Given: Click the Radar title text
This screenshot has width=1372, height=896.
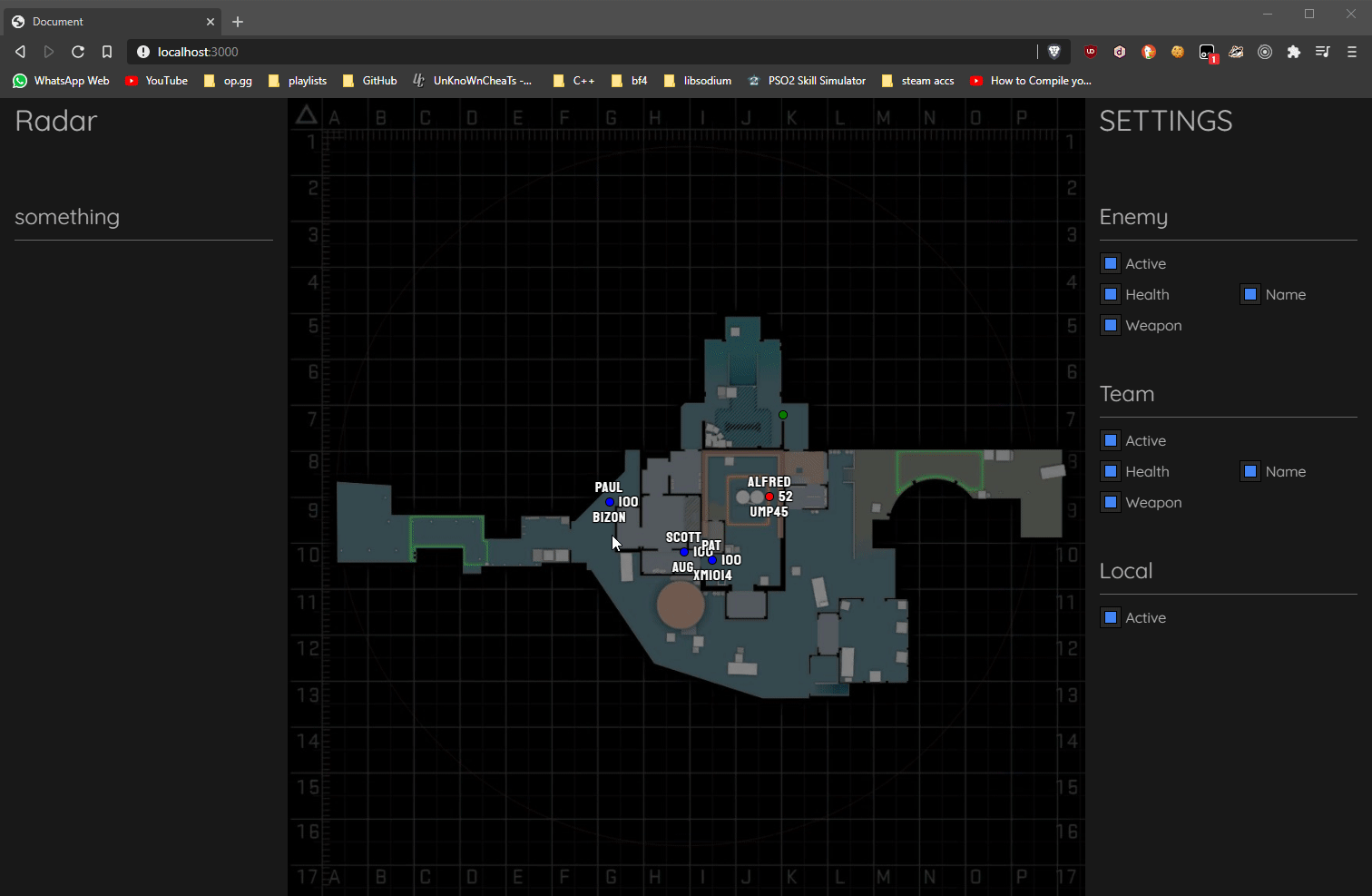Looking at the screenshot, I should tap(56, 121).
